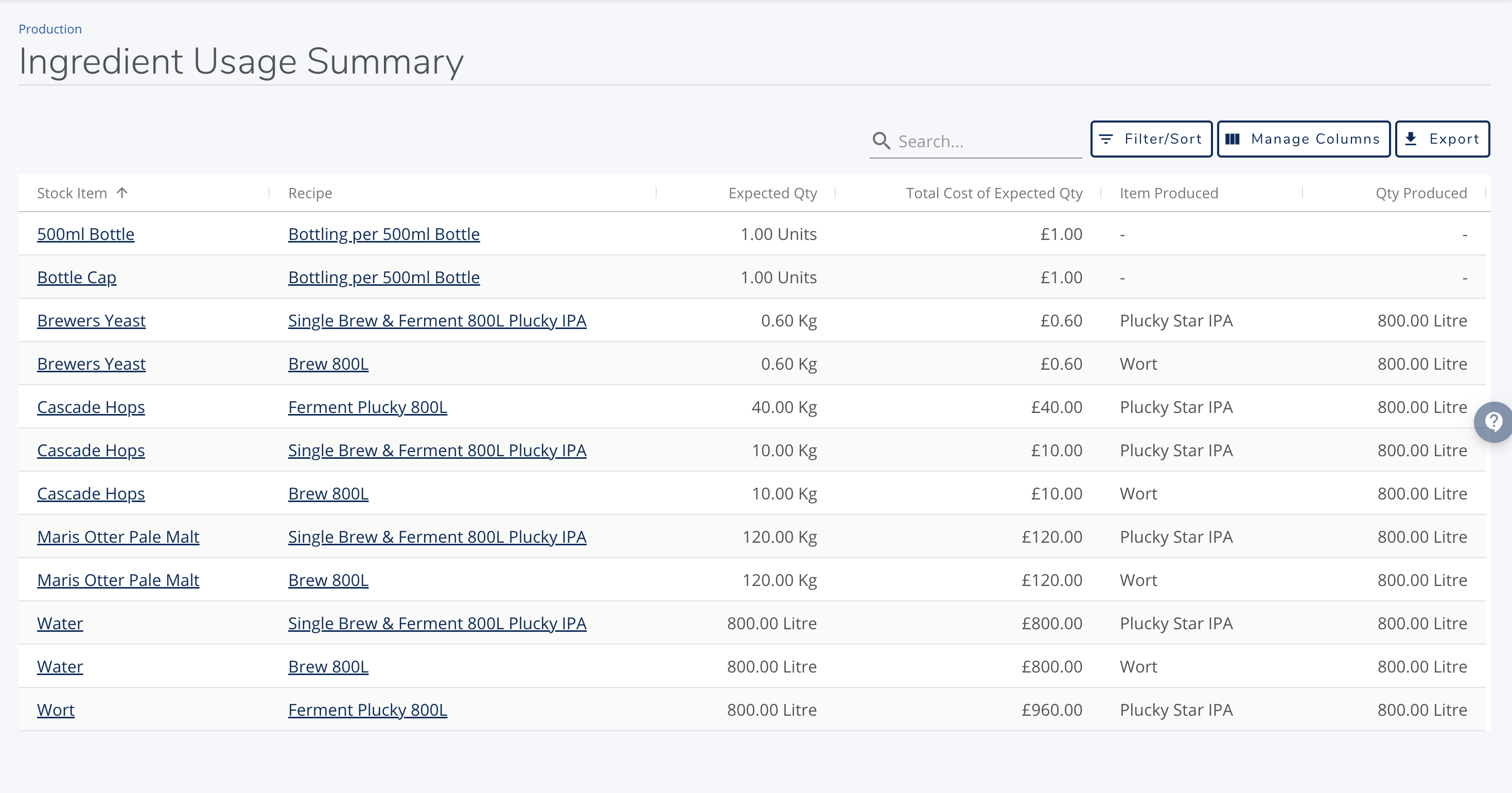Open the Bottle Cap stock item
This screenshot has height=793, width=1512.
76,277
